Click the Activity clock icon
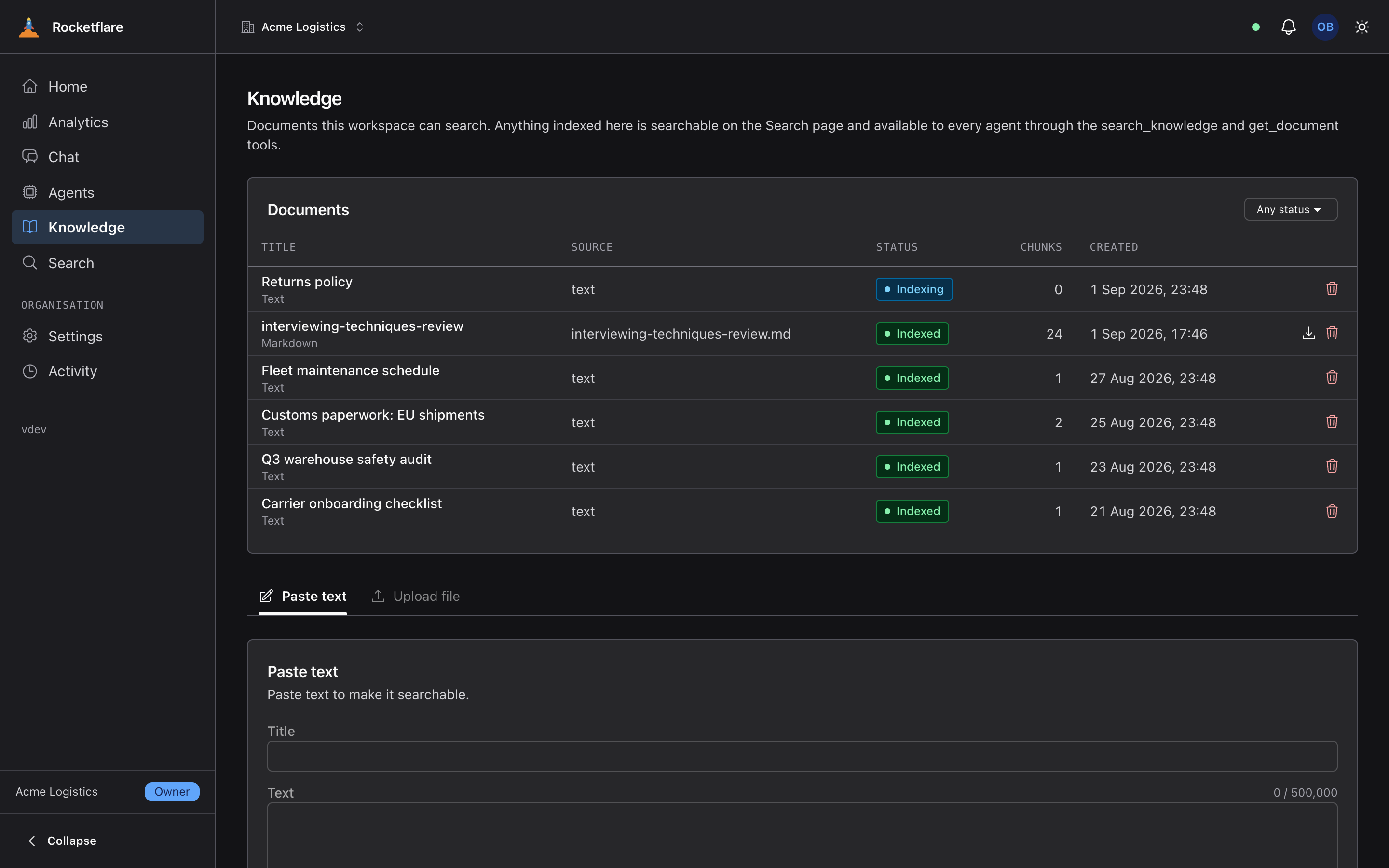This screenshot has height=868, width=1389. click(x=30, y=371)
